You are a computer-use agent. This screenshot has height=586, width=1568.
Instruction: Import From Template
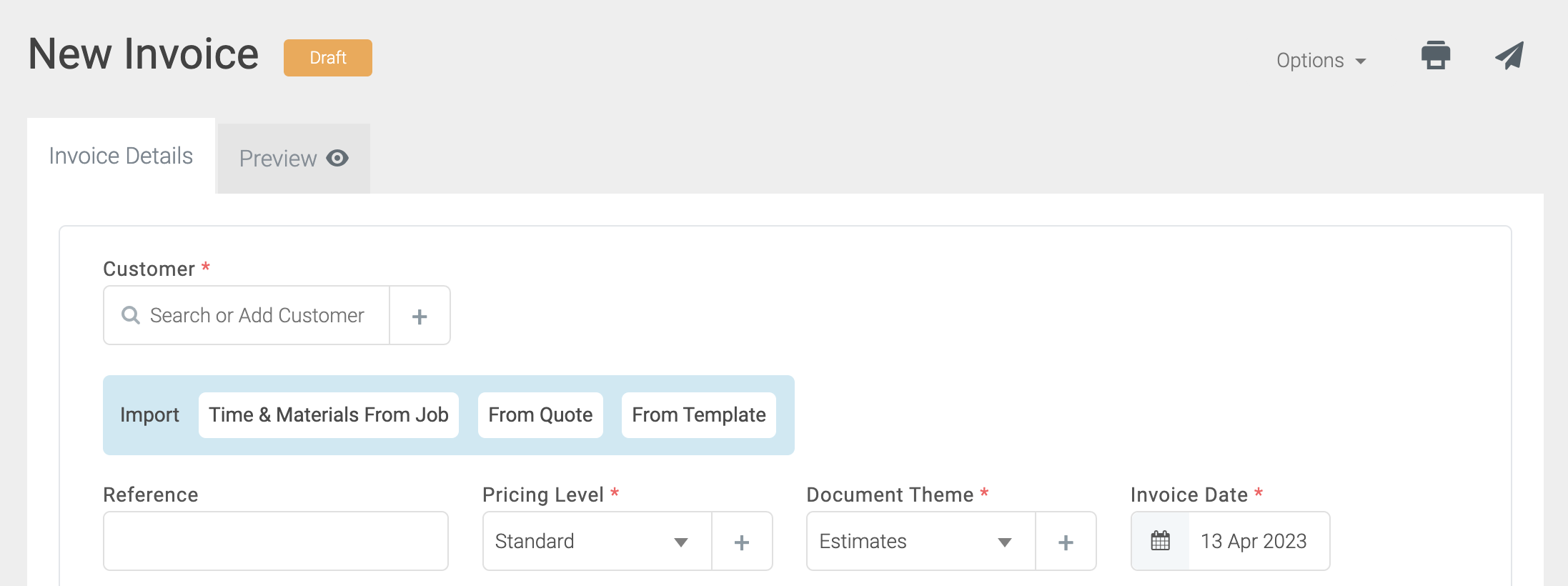(x=699, y=415)
